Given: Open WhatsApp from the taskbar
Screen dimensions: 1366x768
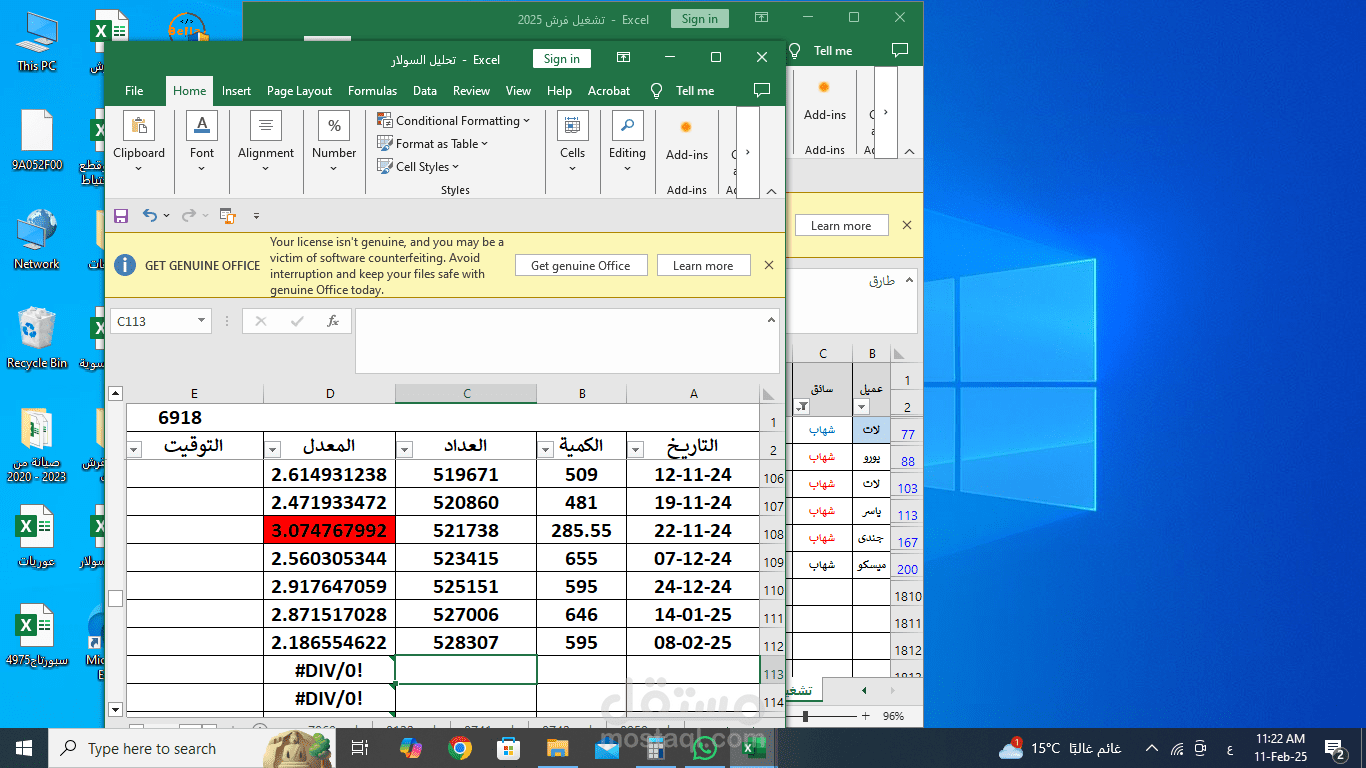Looking at the screenshot, I should [x=705, y=748].
